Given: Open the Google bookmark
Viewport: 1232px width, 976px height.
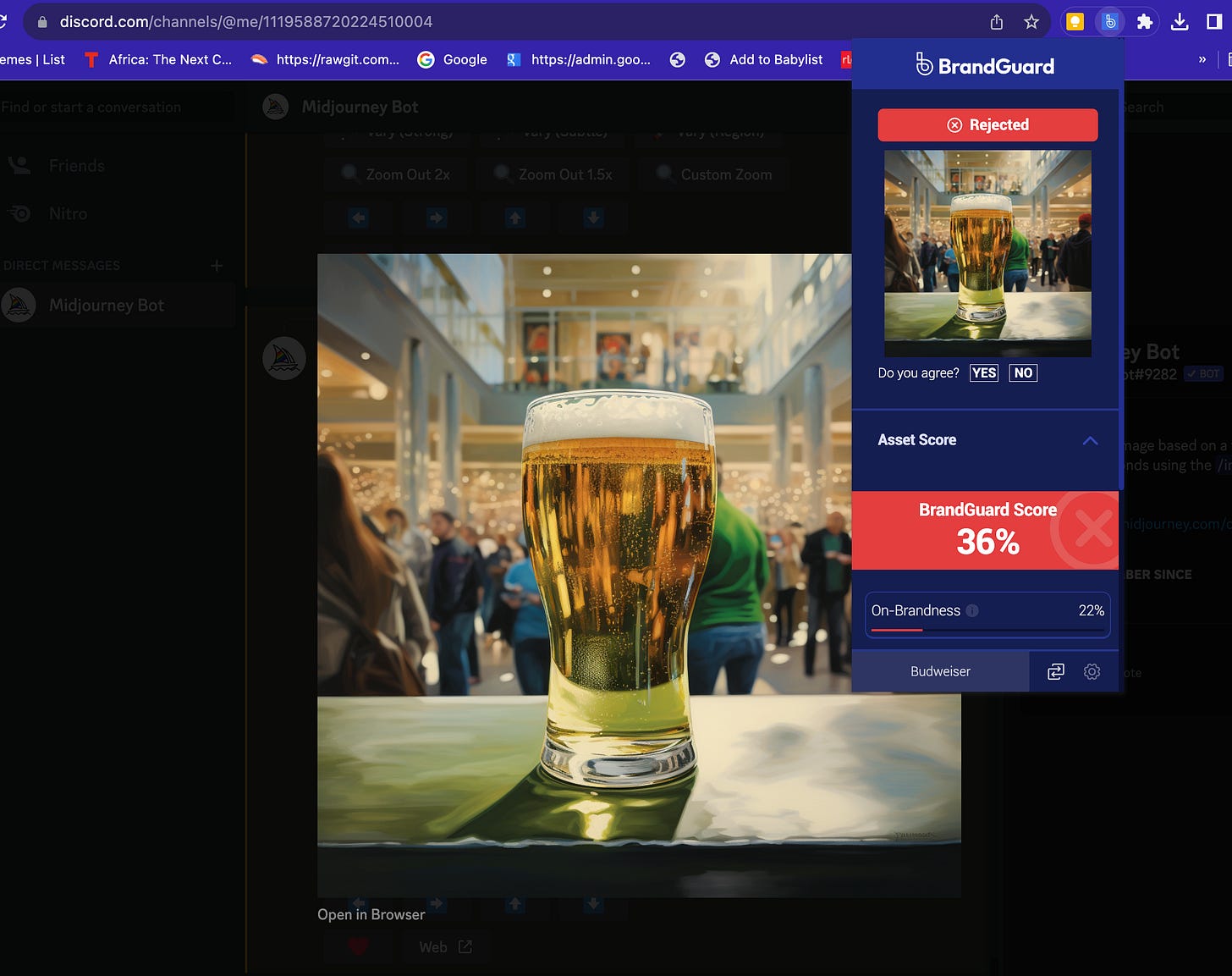Looking at the screenshot, I should (x=452, y=59).
